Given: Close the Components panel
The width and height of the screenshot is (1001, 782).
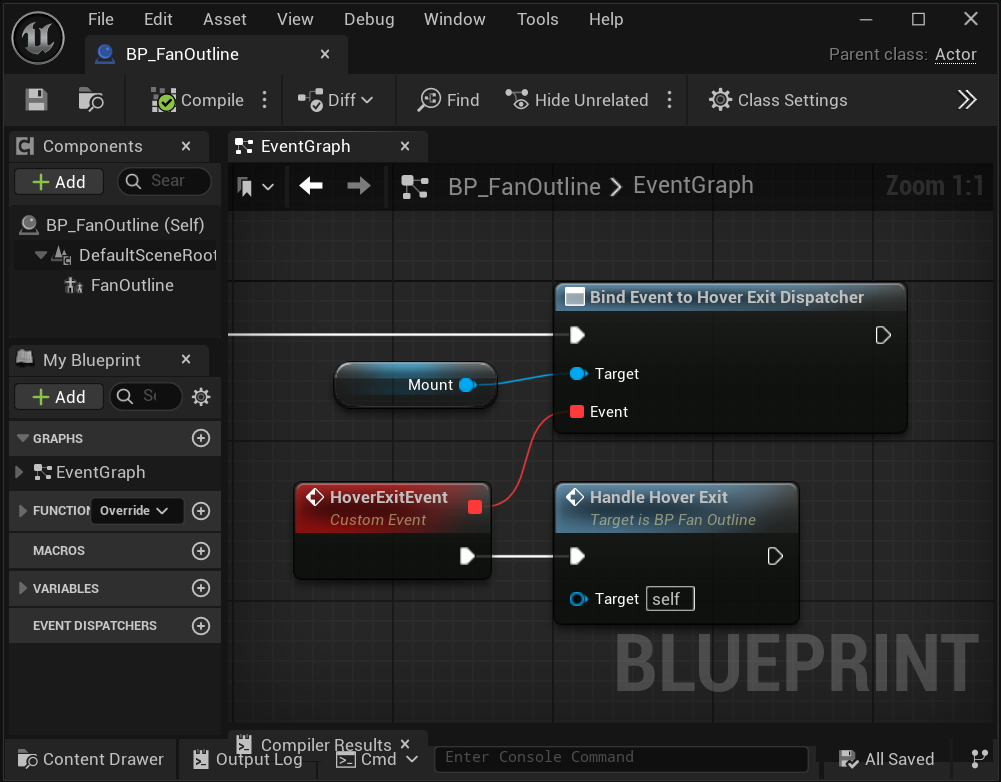Looking at the screenshot, I should pos(186,146).
